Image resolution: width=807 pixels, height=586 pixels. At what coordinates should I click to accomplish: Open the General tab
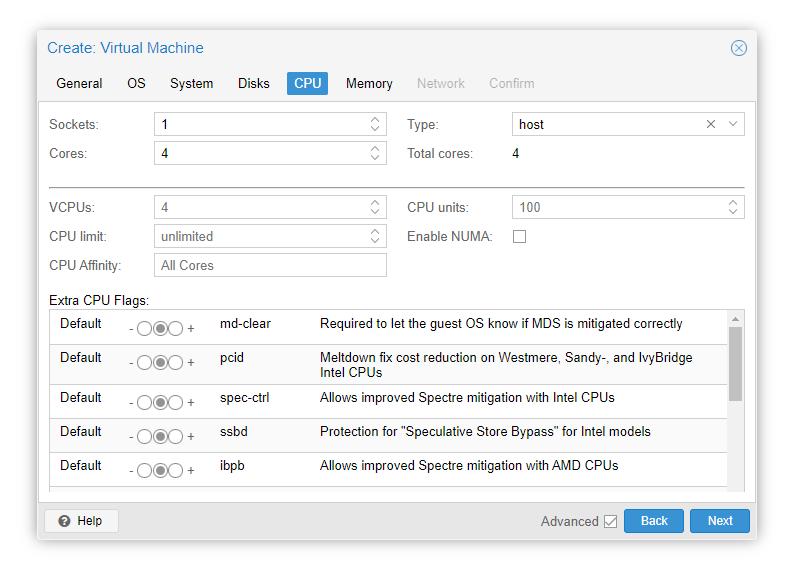point(79,84)
